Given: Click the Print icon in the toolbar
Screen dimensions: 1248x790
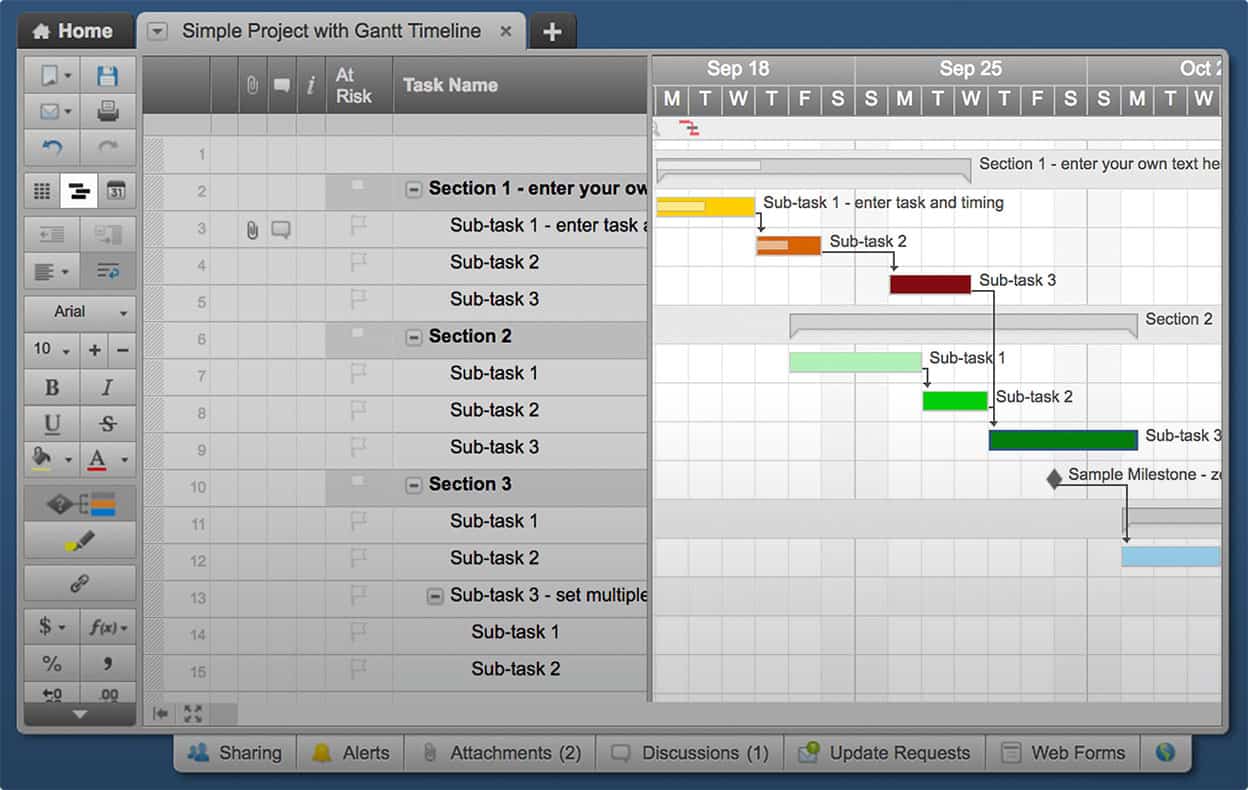Looking at the screenshot, I should click(x=107, y=111).
